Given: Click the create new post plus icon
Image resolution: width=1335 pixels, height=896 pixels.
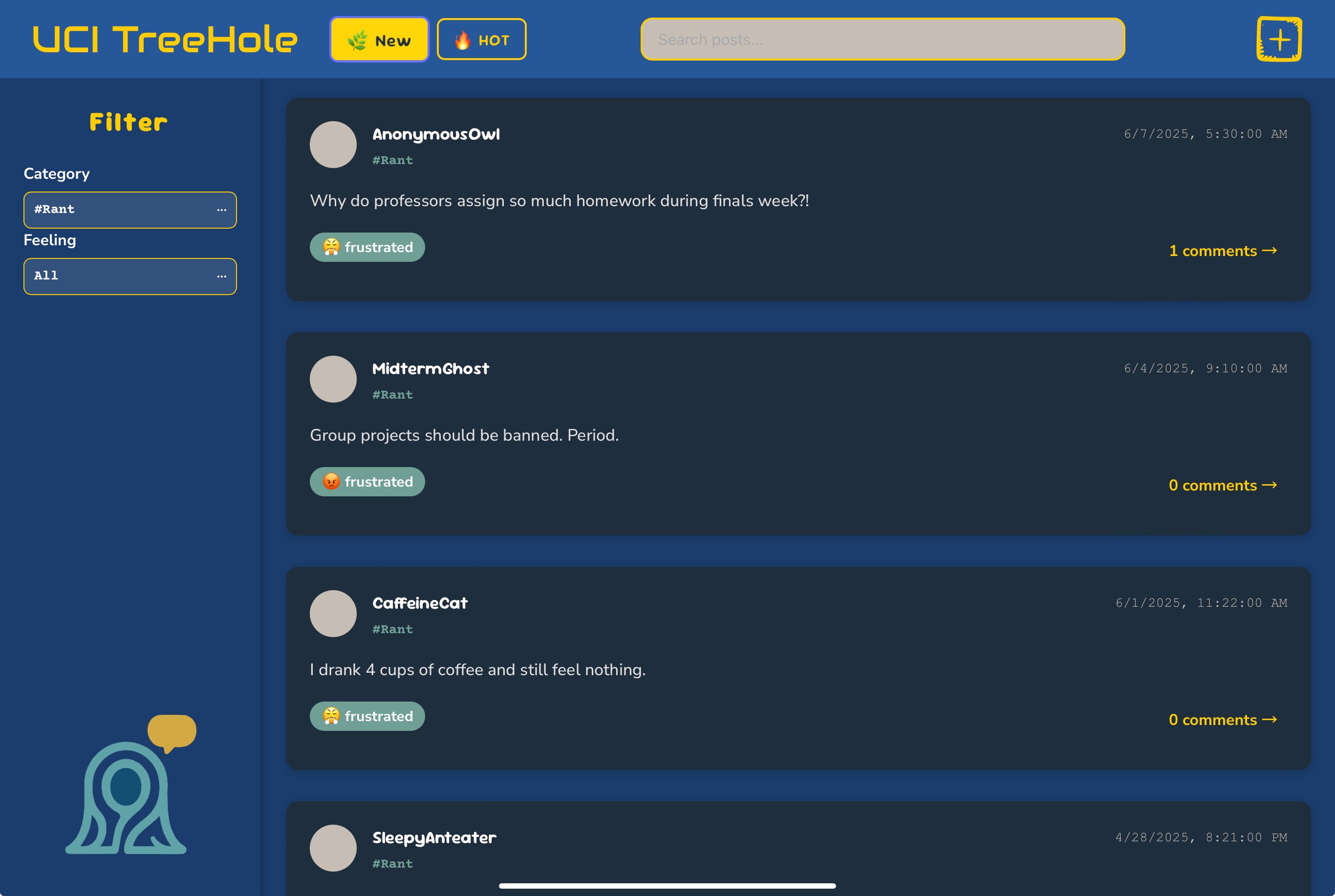Looking at the screenshot, I should coord(1279,39).
